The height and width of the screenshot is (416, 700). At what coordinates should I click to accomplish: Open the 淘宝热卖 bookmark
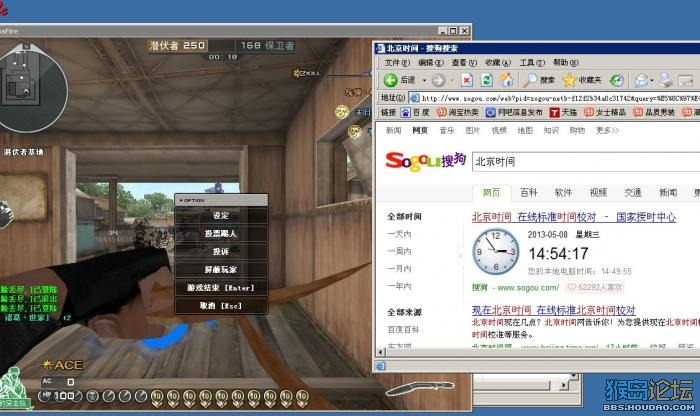[458, 112]
